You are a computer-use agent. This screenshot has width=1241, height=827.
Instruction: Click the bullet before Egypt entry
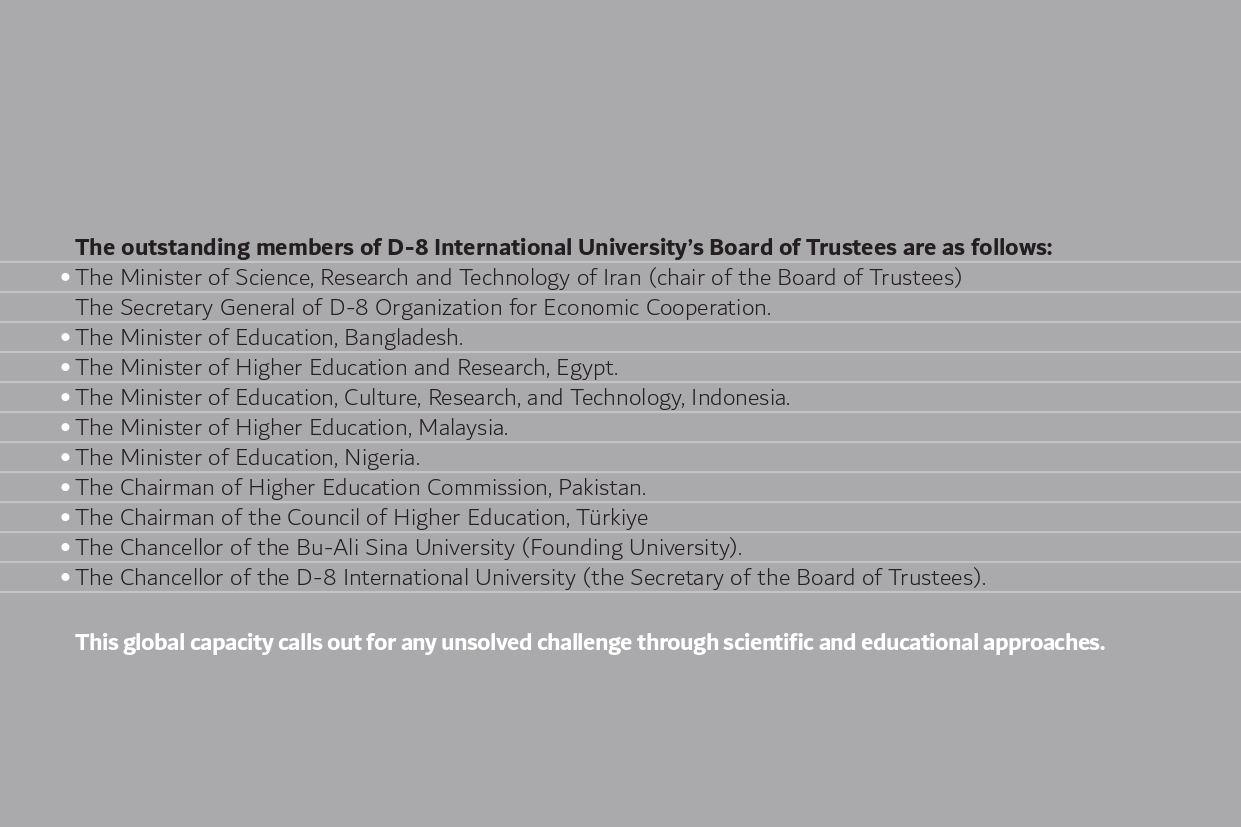click(65, 367)
